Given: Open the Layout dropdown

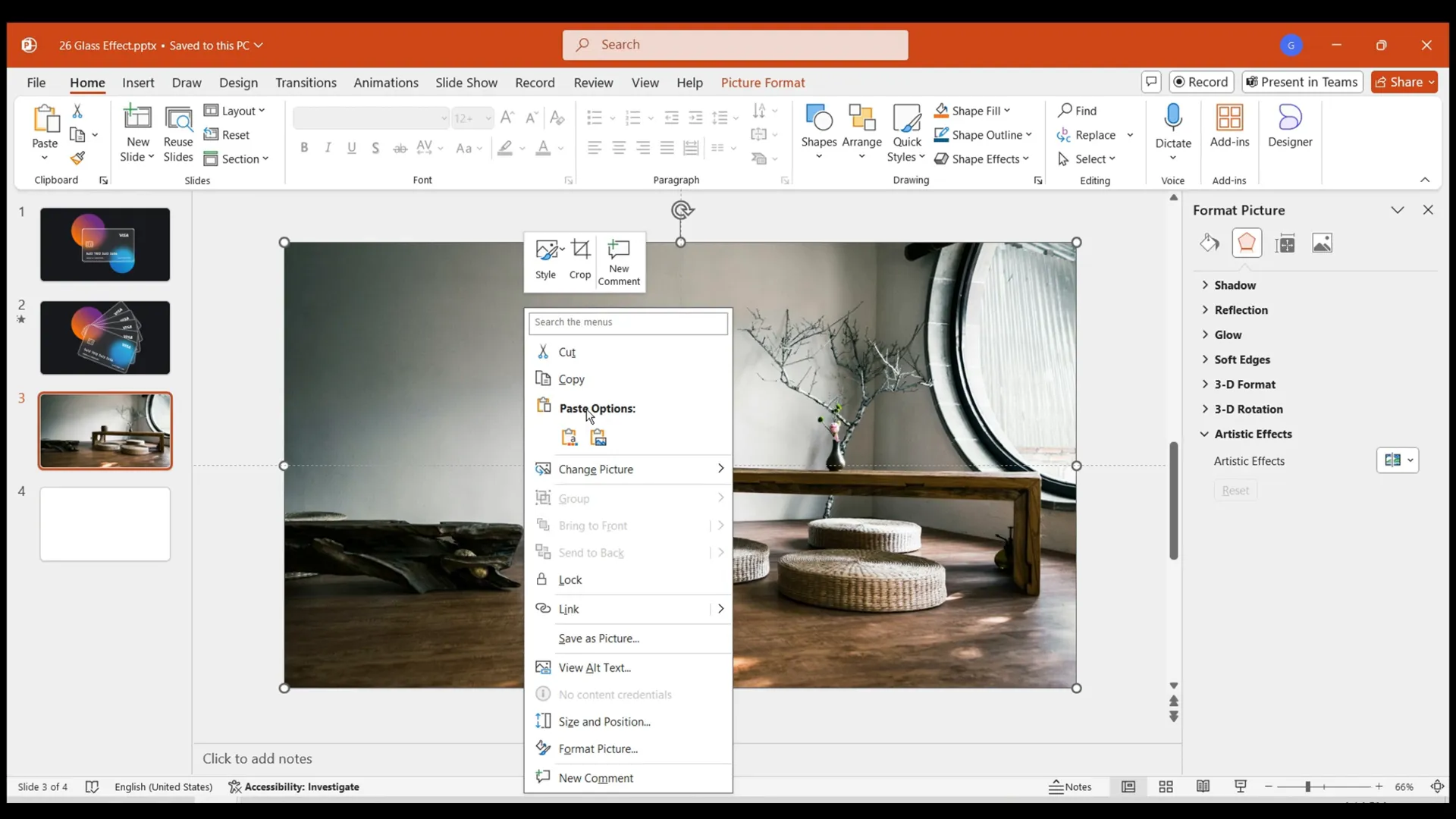Looking at the screenshot, I should click(234, 111).
